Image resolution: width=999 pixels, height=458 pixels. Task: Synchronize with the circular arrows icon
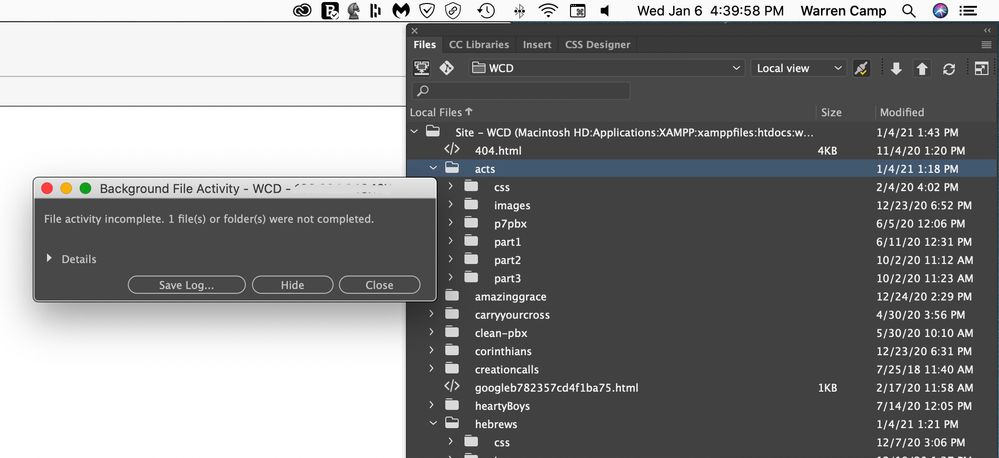point(949,69)
